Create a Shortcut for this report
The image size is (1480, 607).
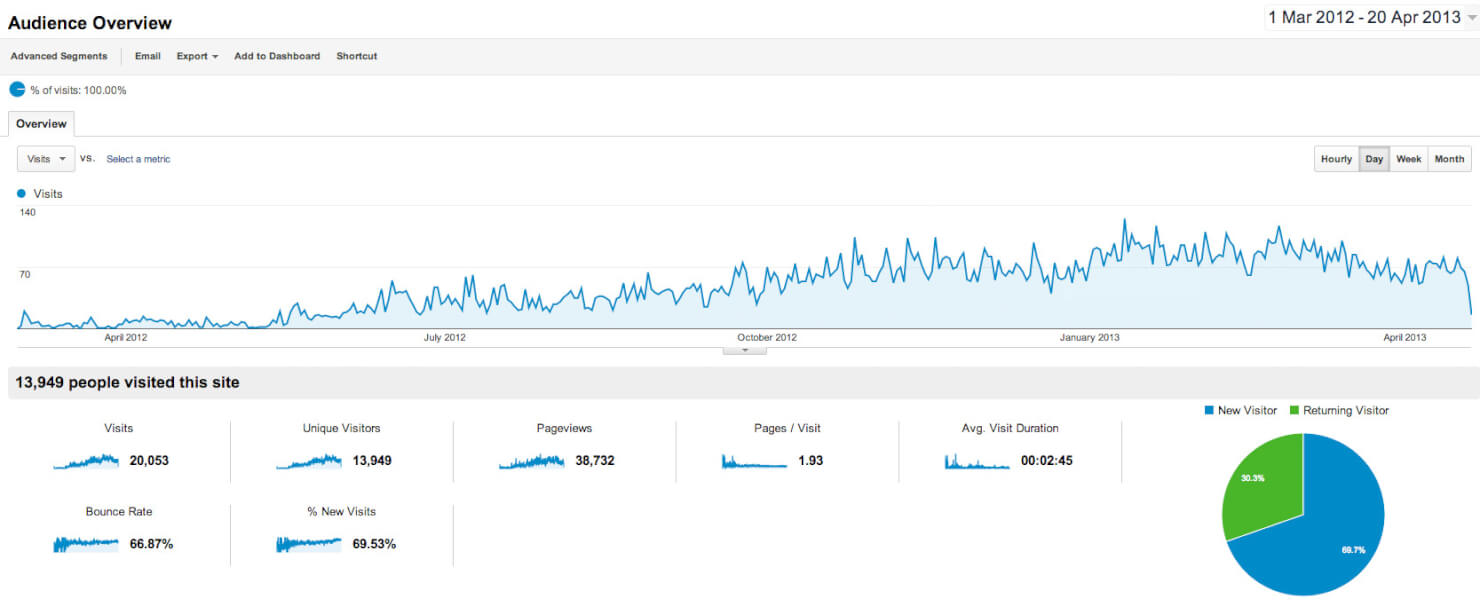357,56
